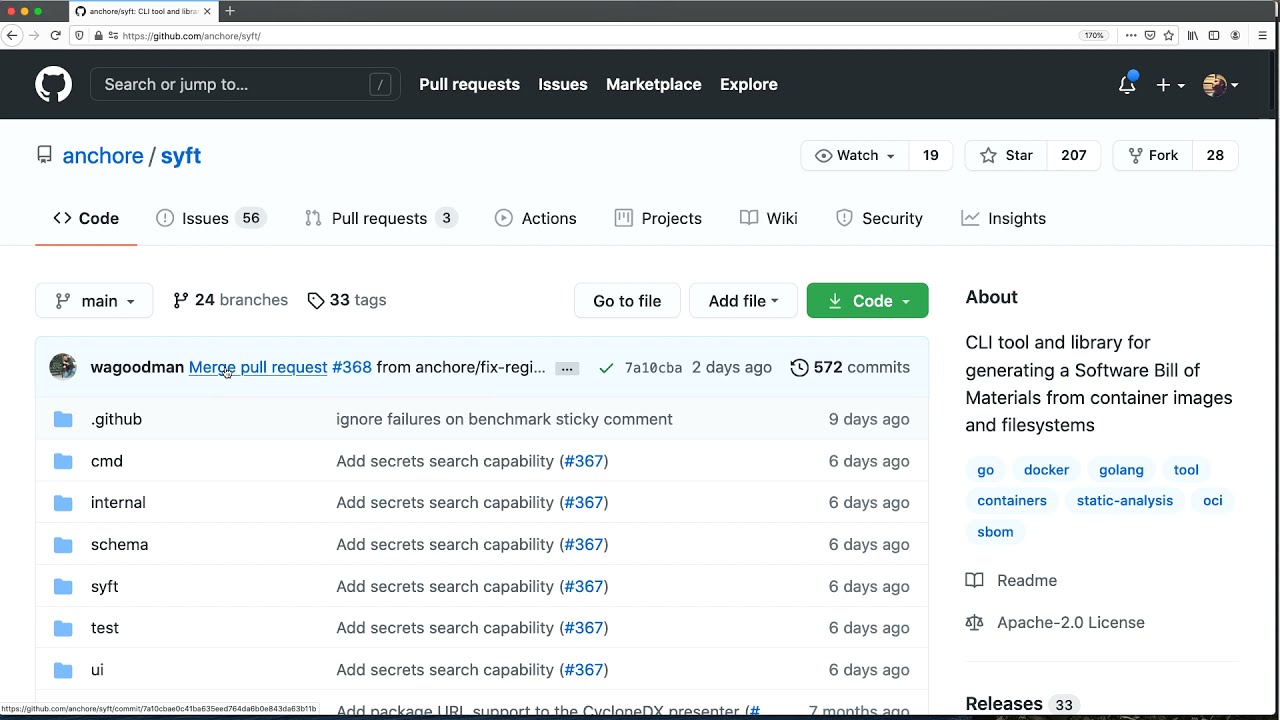Open the user avatar menu
The image size is (1280, 720).
coord(1220,85)
